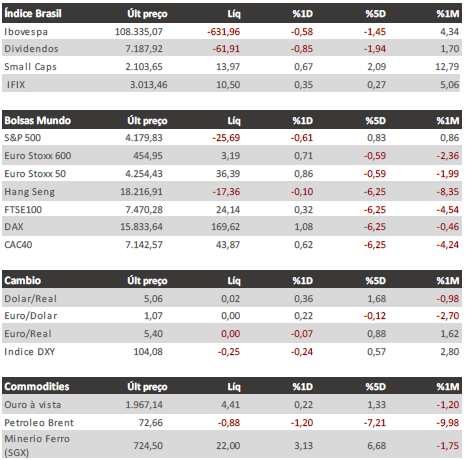This screenshot has height=460, width=466.
Task: Select the CAC40 %1M value -4,24
Action: pos(448,245)
